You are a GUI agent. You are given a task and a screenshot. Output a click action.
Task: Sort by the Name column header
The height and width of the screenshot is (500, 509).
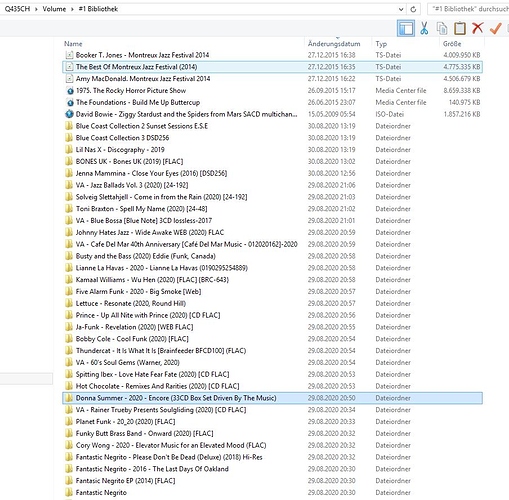pyautogui.click(x=73, y=44)
